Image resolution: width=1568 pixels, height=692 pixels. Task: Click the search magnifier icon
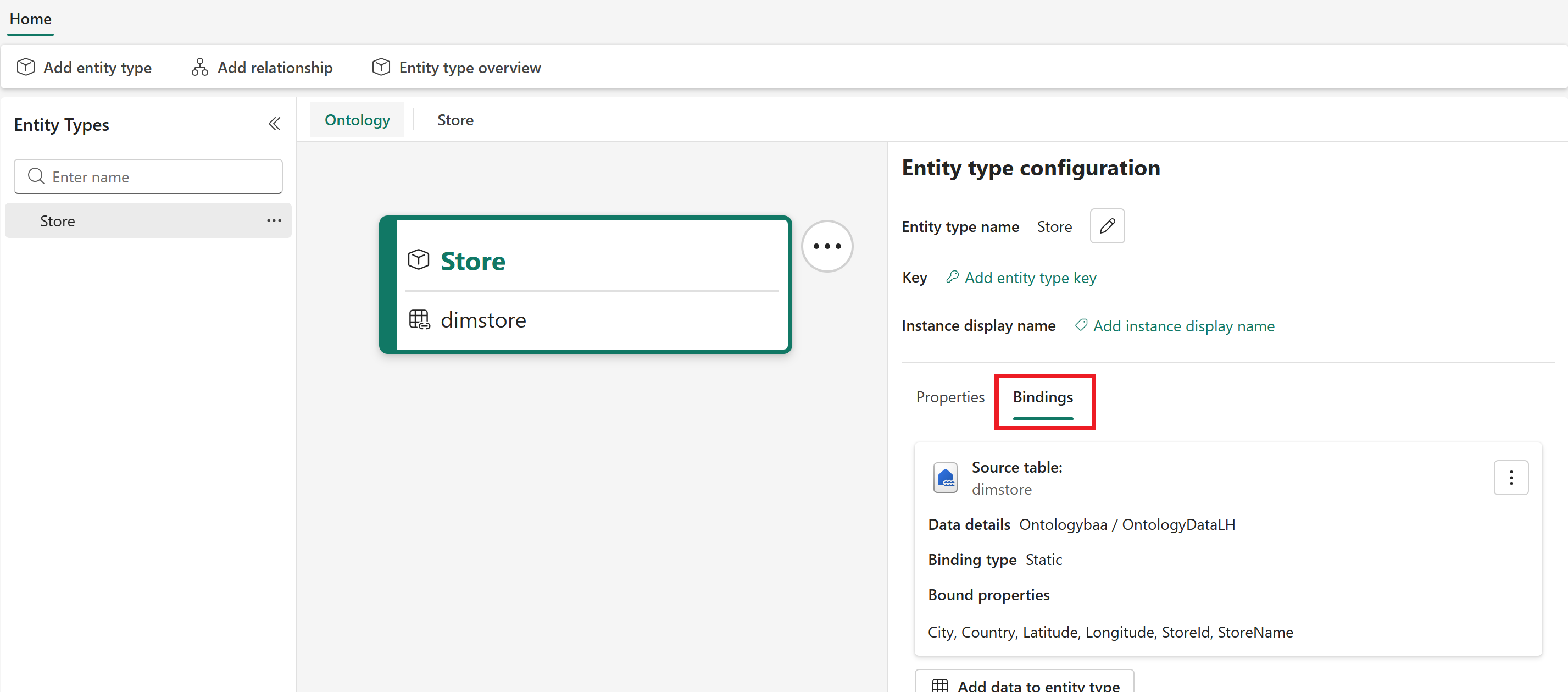tap(36, 176)
